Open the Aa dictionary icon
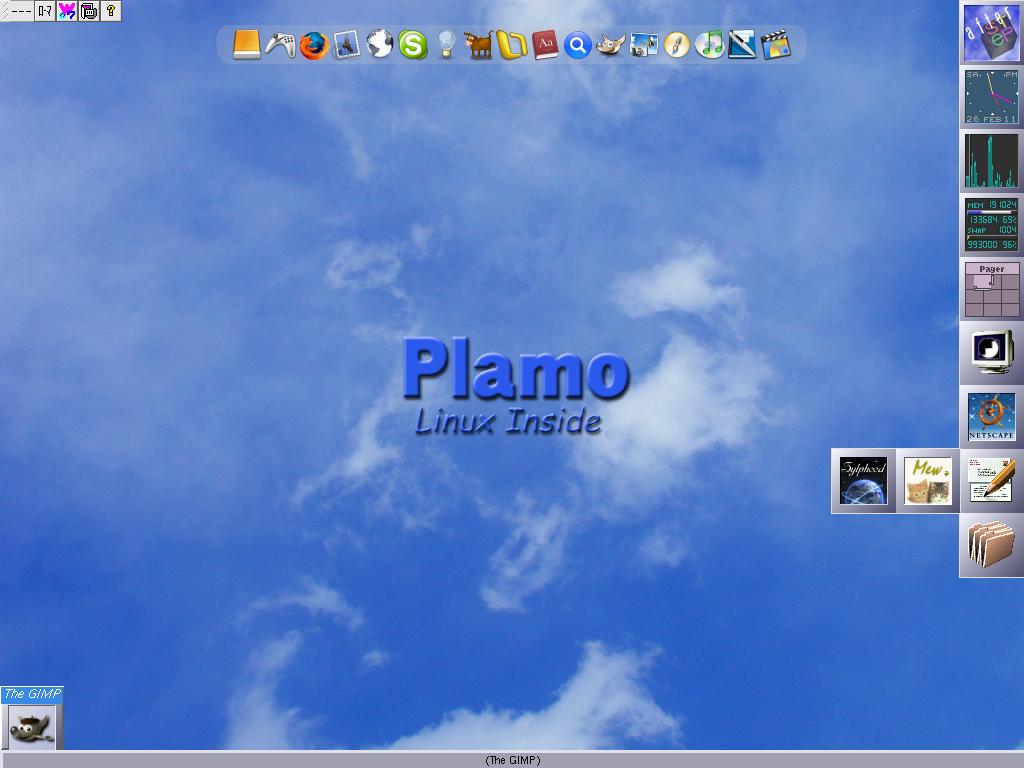Screen dimensions: 1024x768 coord(546,45)
